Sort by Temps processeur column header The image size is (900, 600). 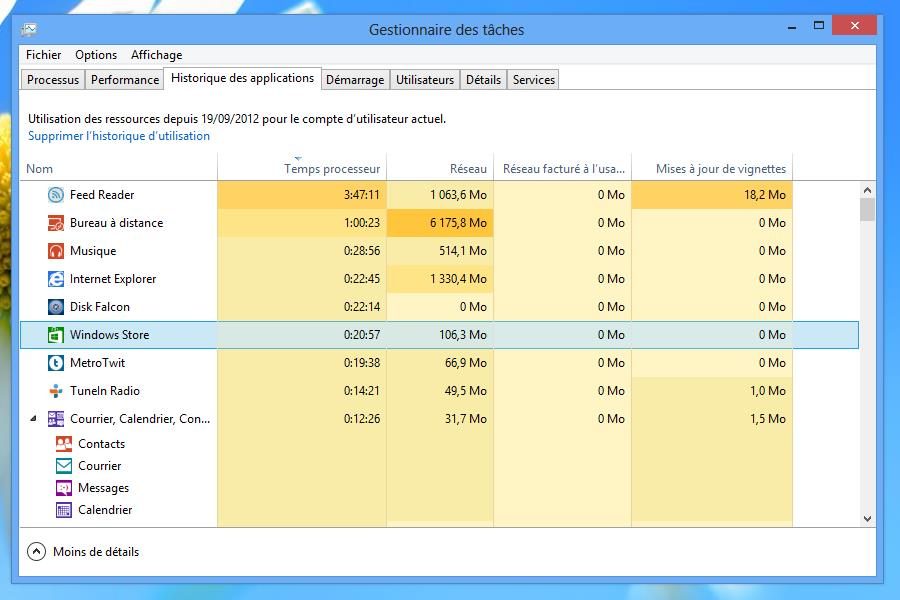(332, 169)
